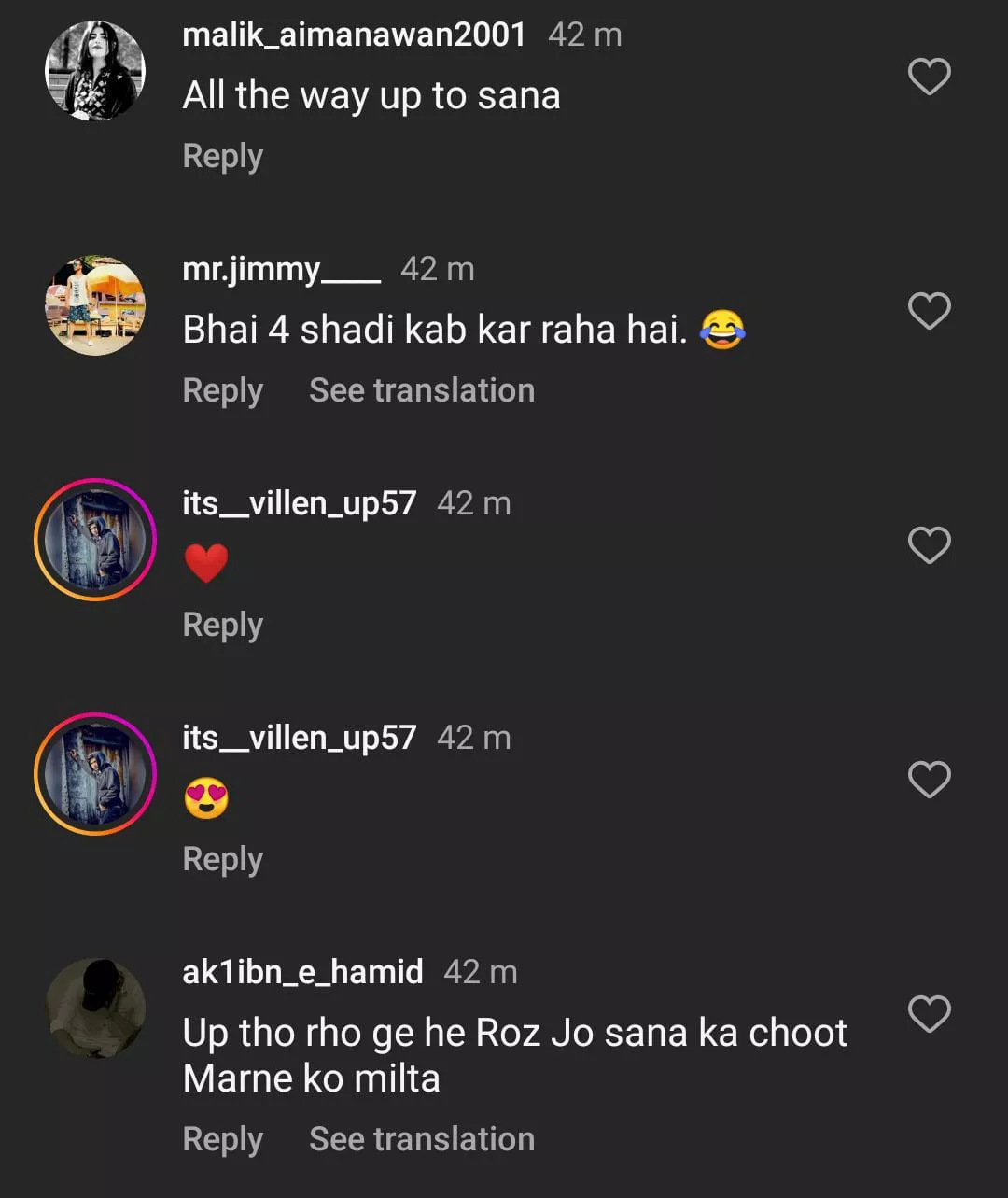This screenshot has height=1198, width=1008.
Task: View story from avatar beside heart-eyes comment
Action: point(95,774)
